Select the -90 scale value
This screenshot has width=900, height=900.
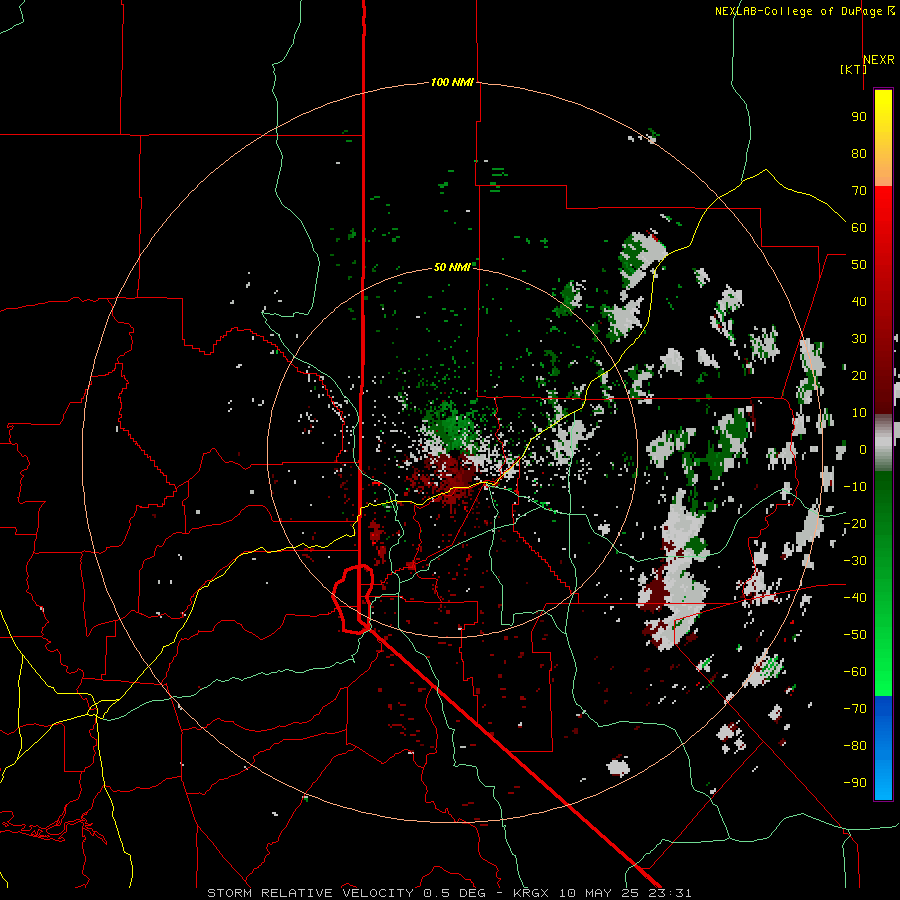click(x=855, y=782)
